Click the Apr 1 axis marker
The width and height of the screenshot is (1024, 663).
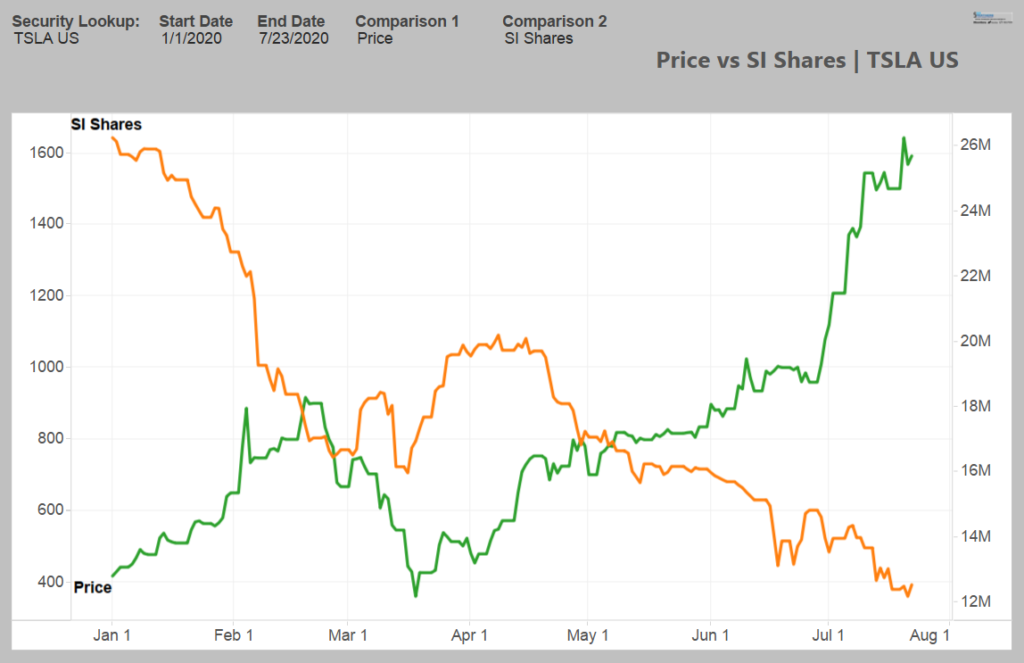point(470,635)
